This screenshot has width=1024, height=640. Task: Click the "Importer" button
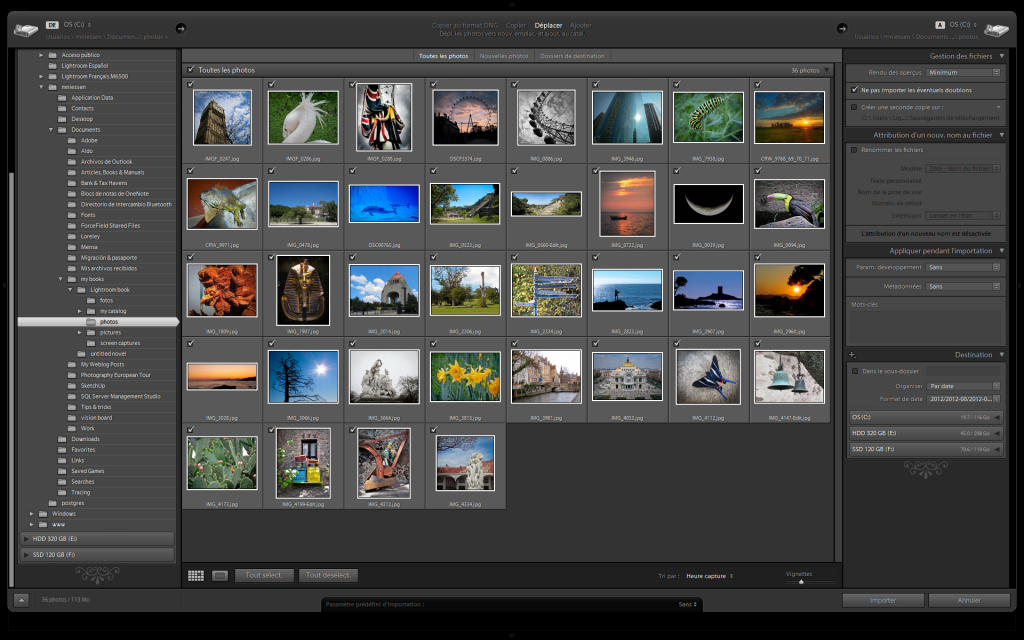883,601
